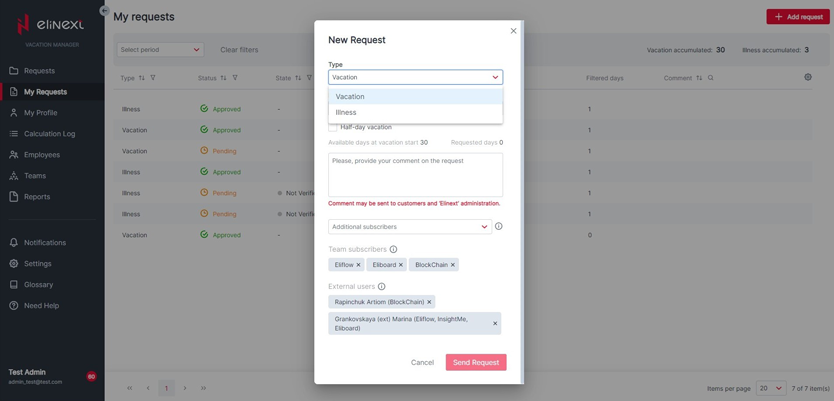Screen dimensions: 834x401
Task: Open the items per page dropdown
Action: coord(770,388)
